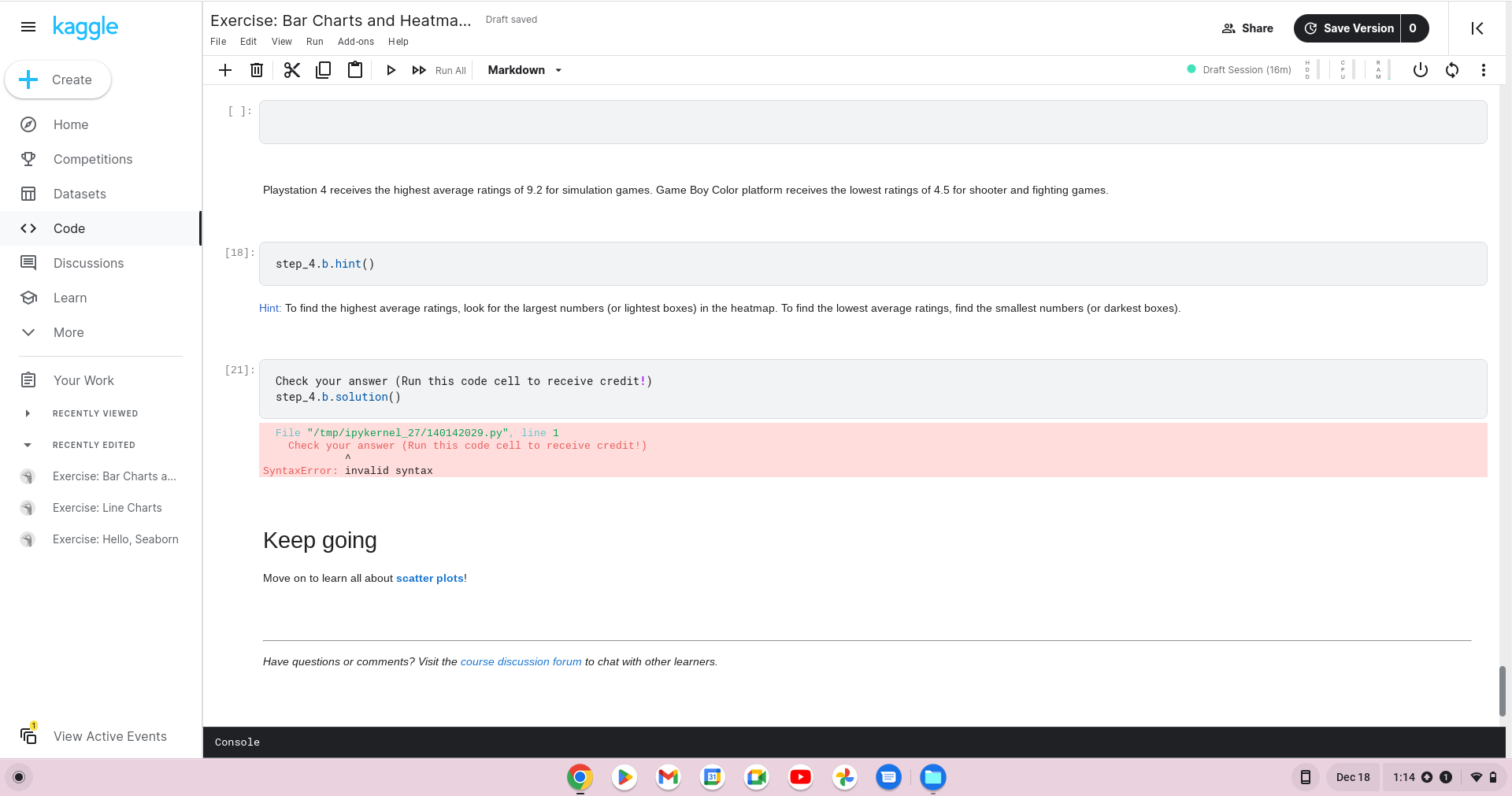
Task: Follow the scatter plots link
Action: (x=430, y=578)
